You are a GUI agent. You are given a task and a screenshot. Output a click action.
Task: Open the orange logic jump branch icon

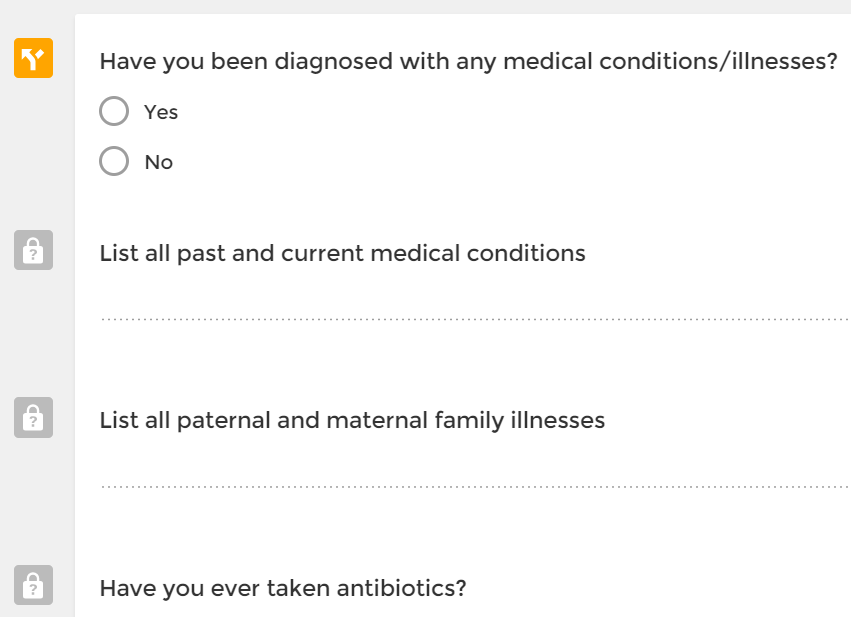(x=33, y=58)
